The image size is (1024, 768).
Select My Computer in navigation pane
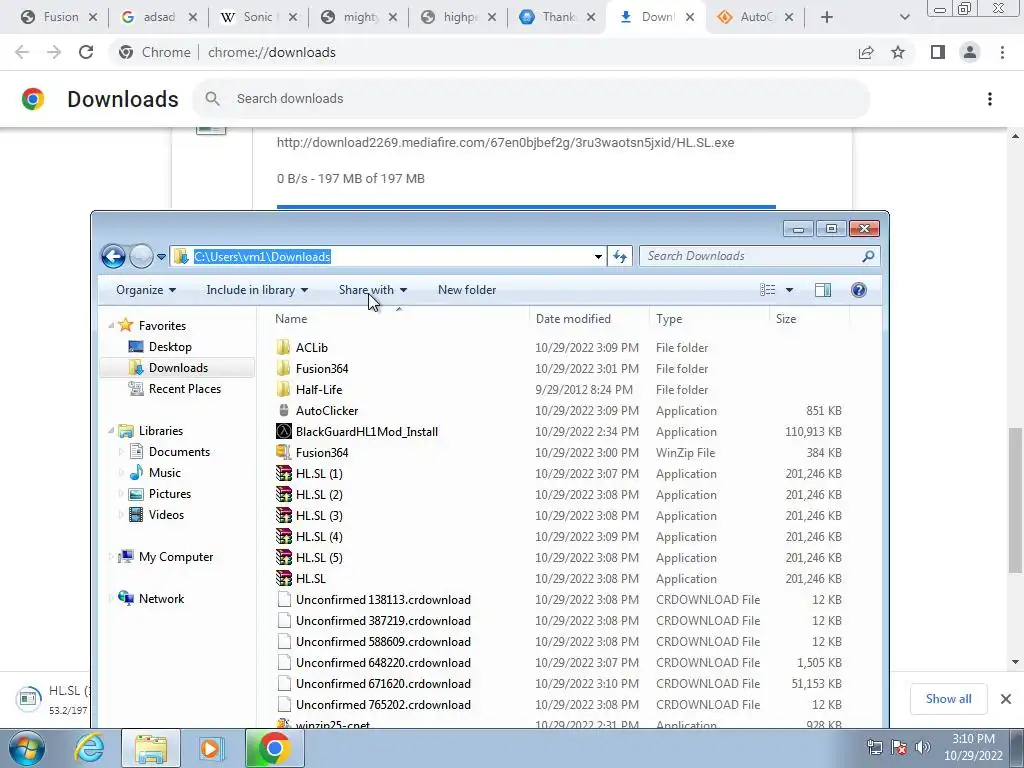(x=176, y=557)
